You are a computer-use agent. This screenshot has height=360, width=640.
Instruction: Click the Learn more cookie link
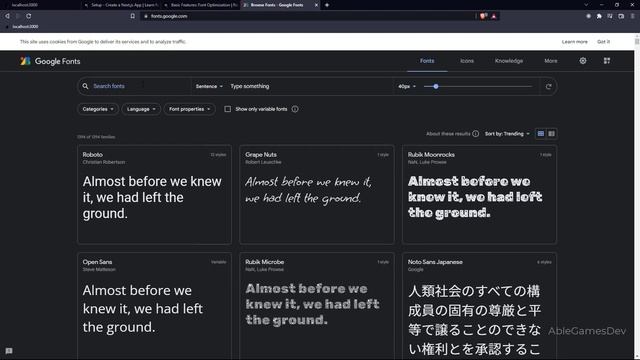[574, 42]
